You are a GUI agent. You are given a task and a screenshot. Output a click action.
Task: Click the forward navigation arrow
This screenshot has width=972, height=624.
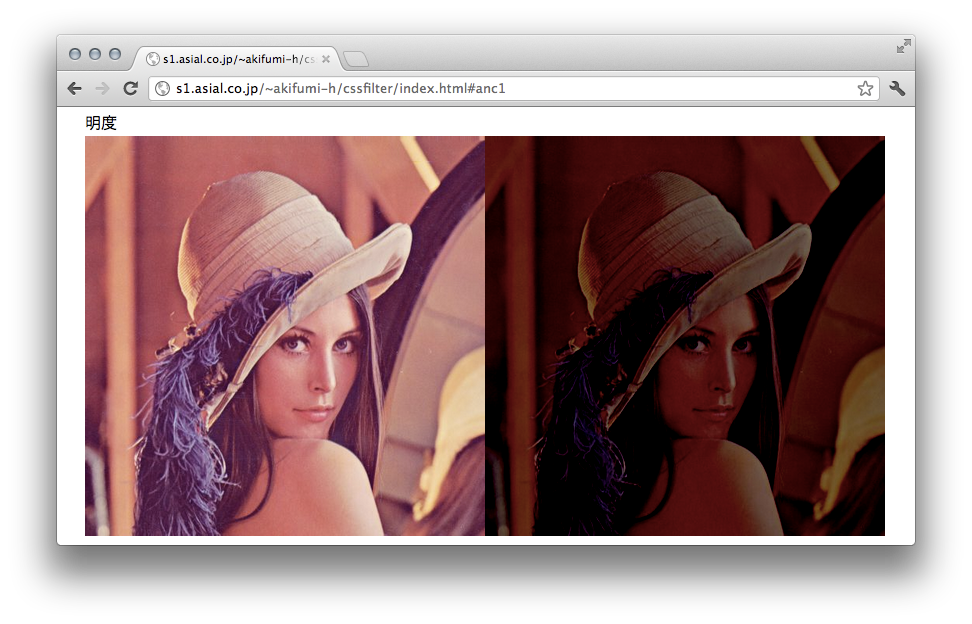pos(102,88)
